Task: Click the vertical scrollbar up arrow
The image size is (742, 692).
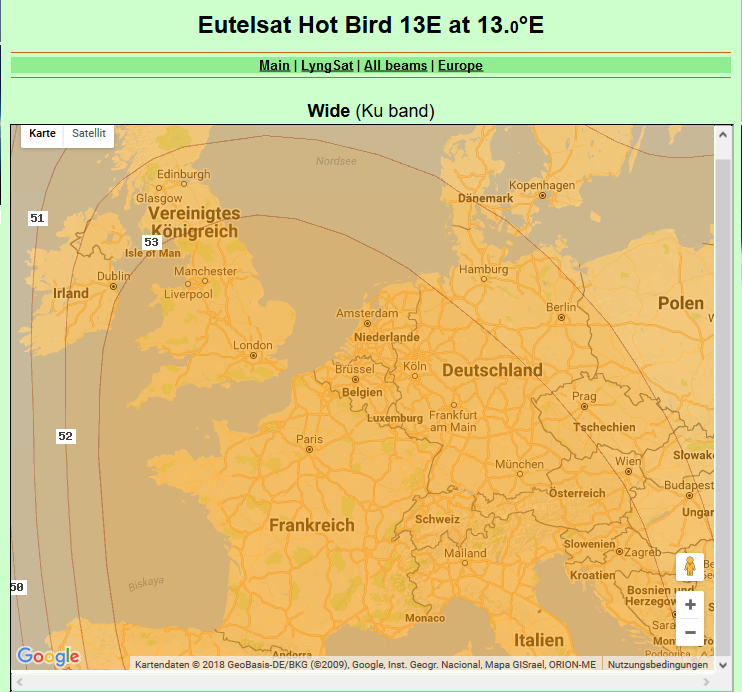Action: coord(723,134)
